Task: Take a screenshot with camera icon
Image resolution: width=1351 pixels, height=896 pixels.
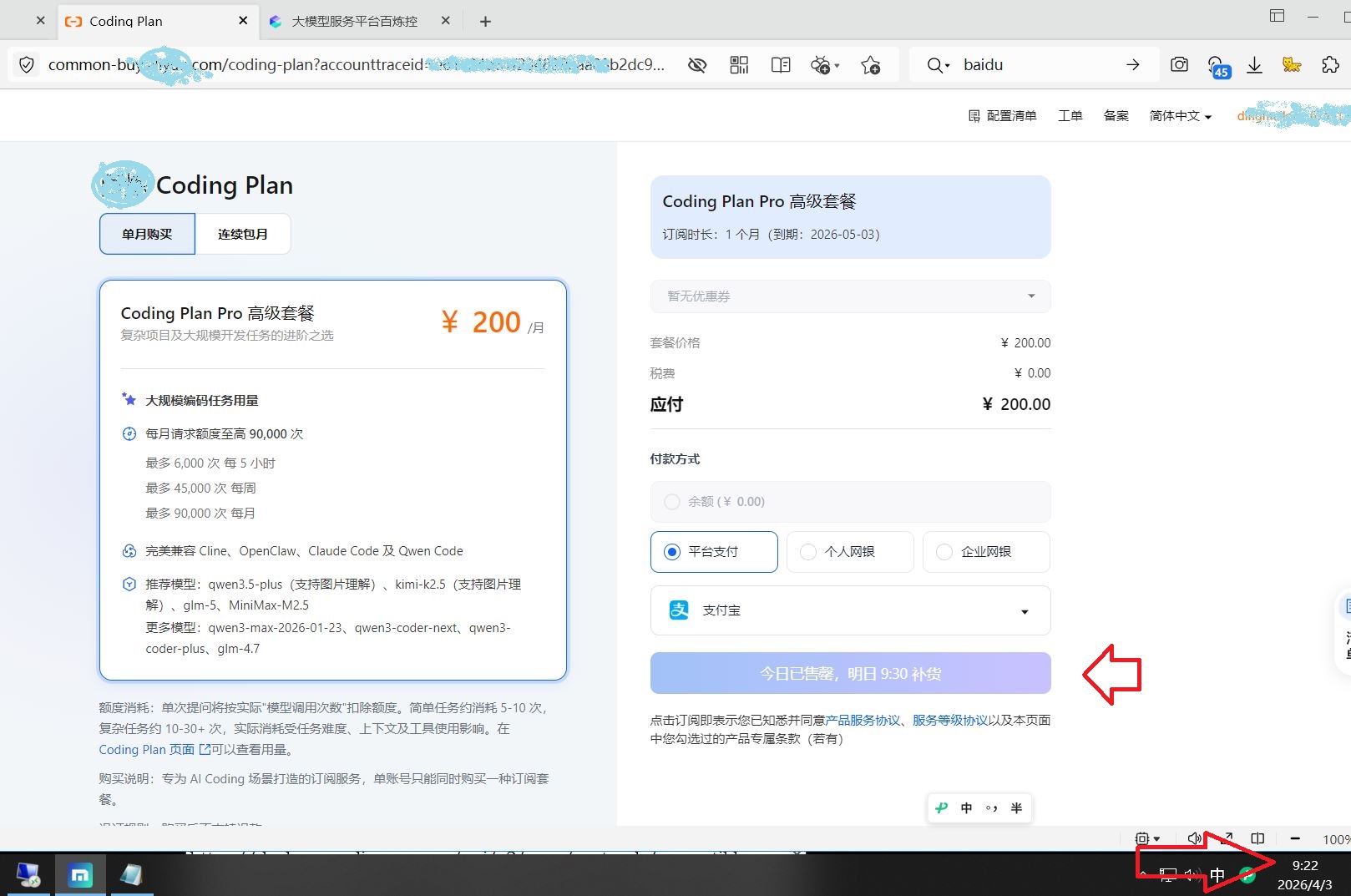Action: coord(1179,64)
